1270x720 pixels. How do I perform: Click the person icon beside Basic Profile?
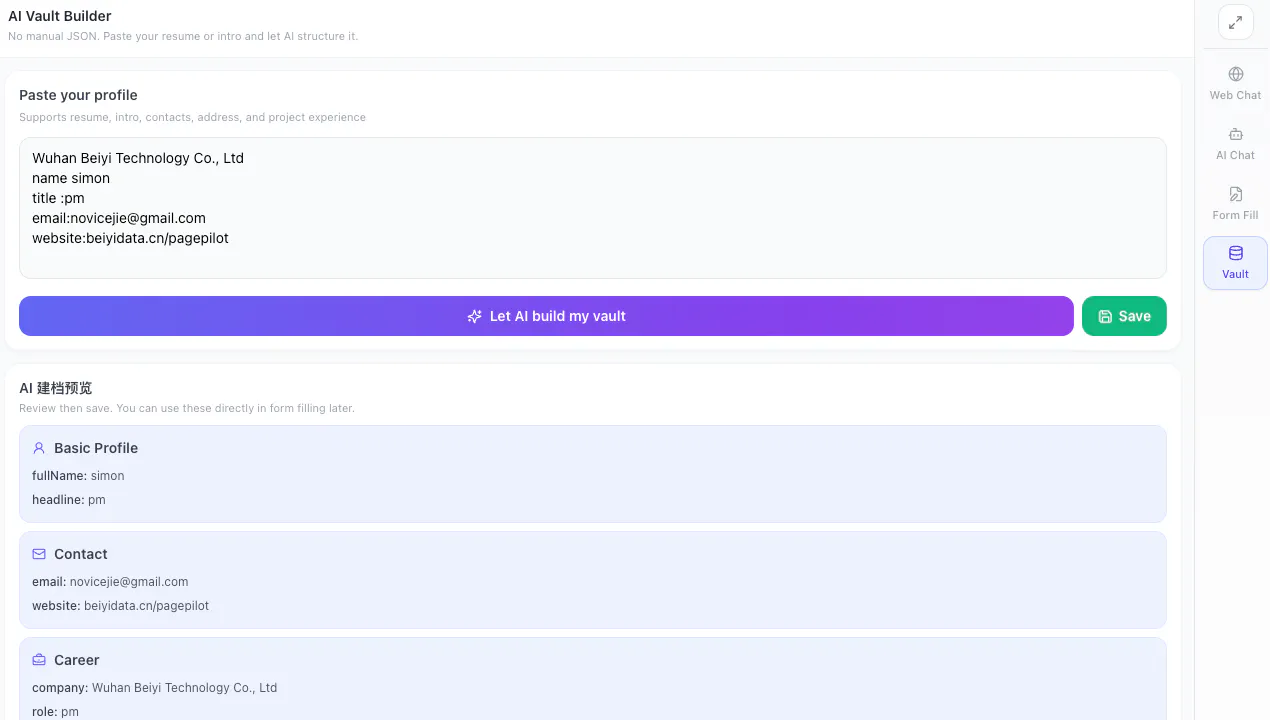(x=39, y=448)
